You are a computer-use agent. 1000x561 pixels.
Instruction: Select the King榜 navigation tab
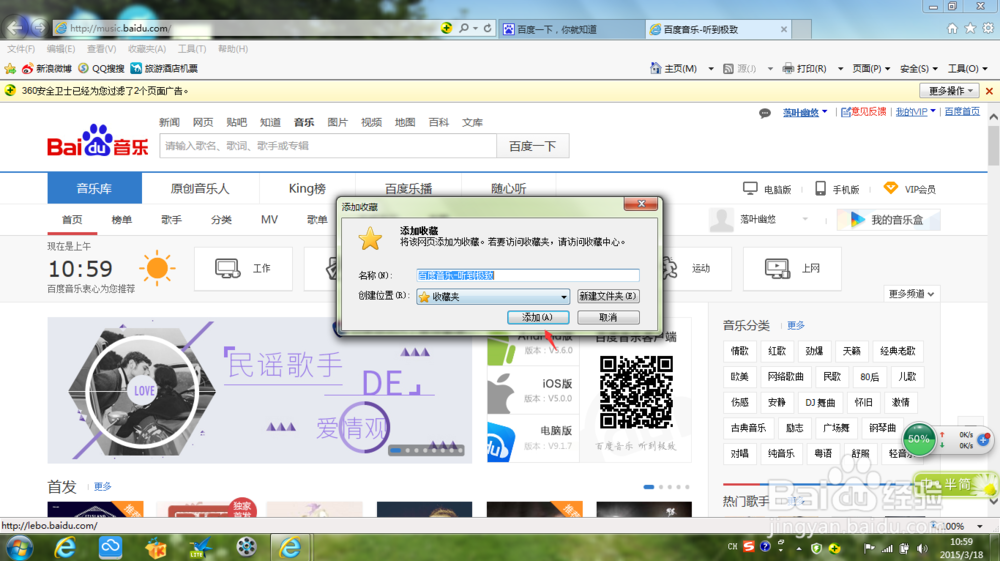click(307, 189)
